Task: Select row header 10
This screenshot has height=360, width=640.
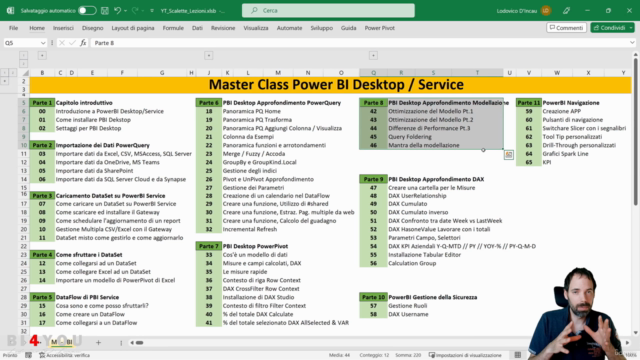Action: click(24, 145)
